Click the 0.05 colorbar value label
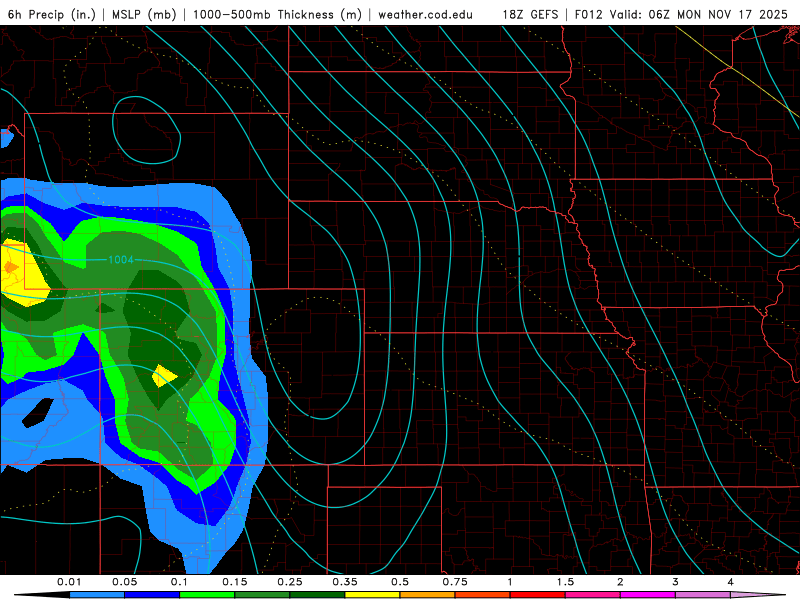The image size is (800, 600). (124, 582)
